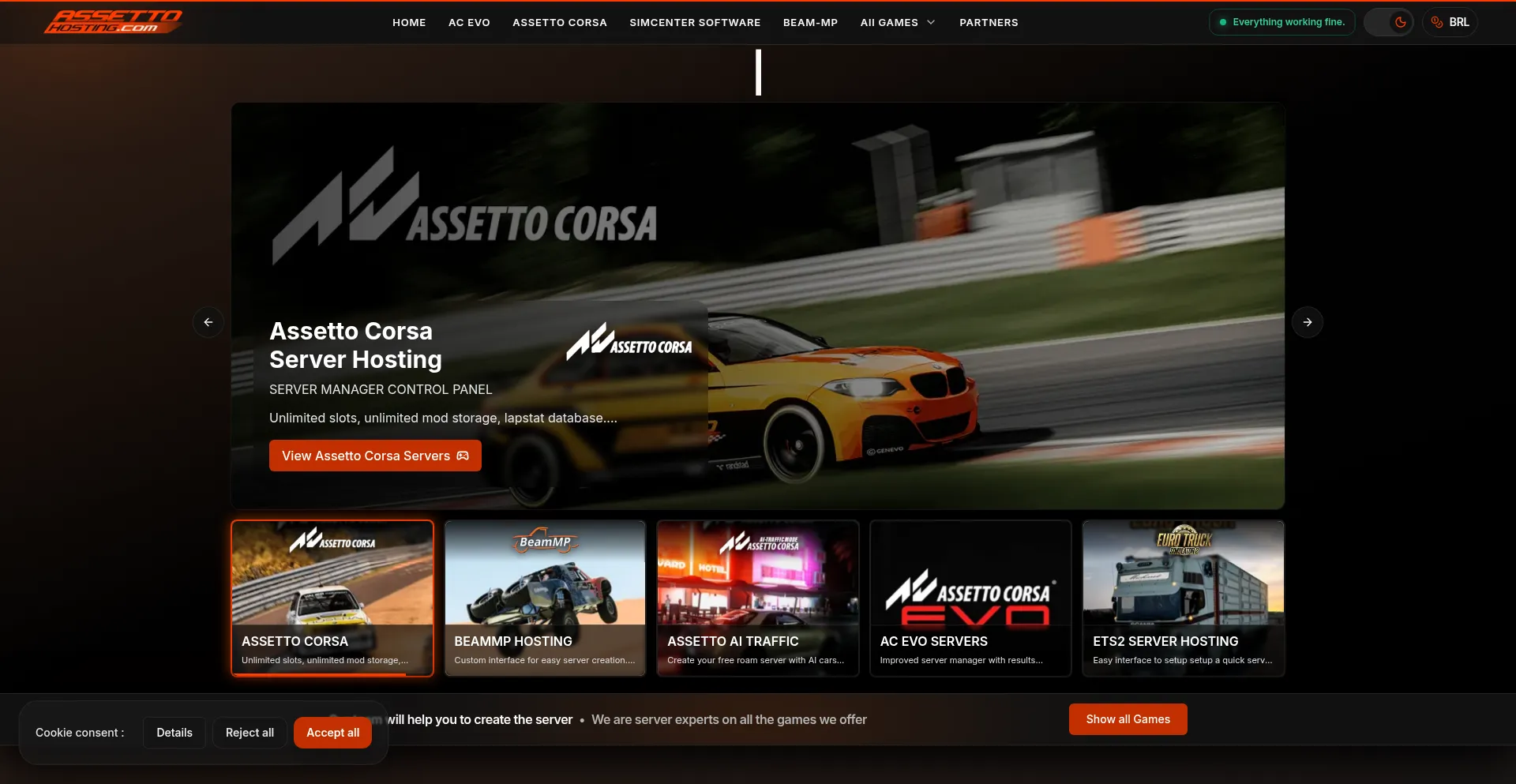Select the AC EVO Servers thumbnail card
Image resolution: width=1516 pixels, height=784 pixels.
[970, 598]
